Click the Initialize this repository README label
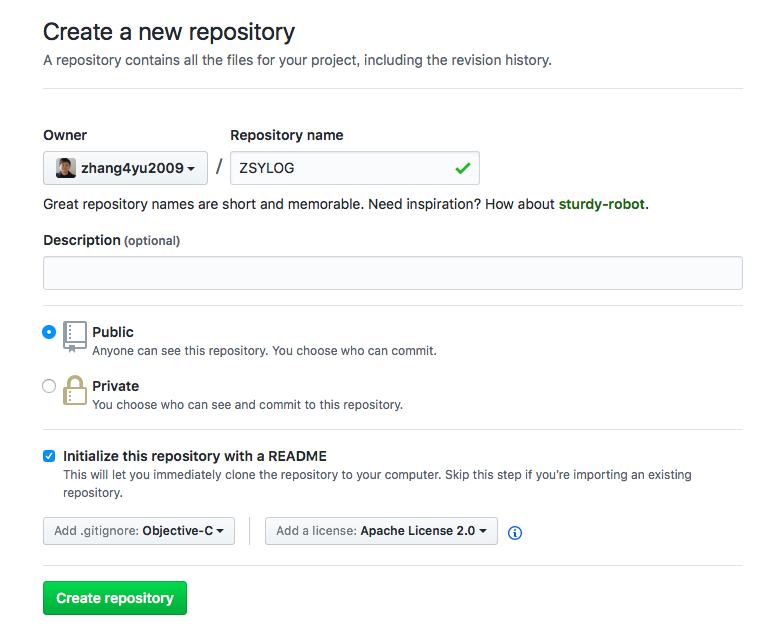This screenshot has width=769, height=632. [195, 456]
